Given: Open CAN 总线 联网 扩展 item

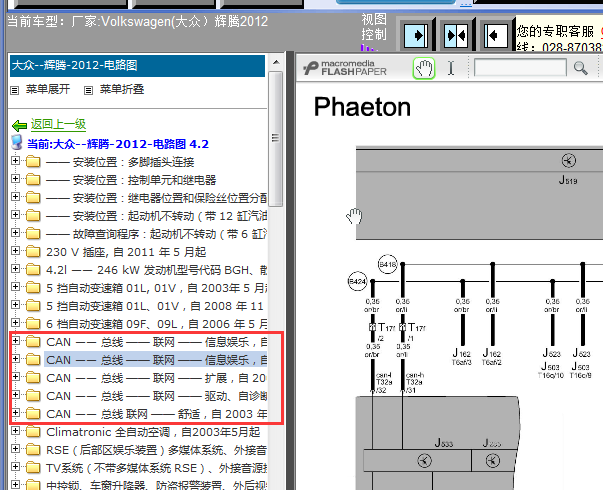Looking at the screenshot, I should 156,378.
